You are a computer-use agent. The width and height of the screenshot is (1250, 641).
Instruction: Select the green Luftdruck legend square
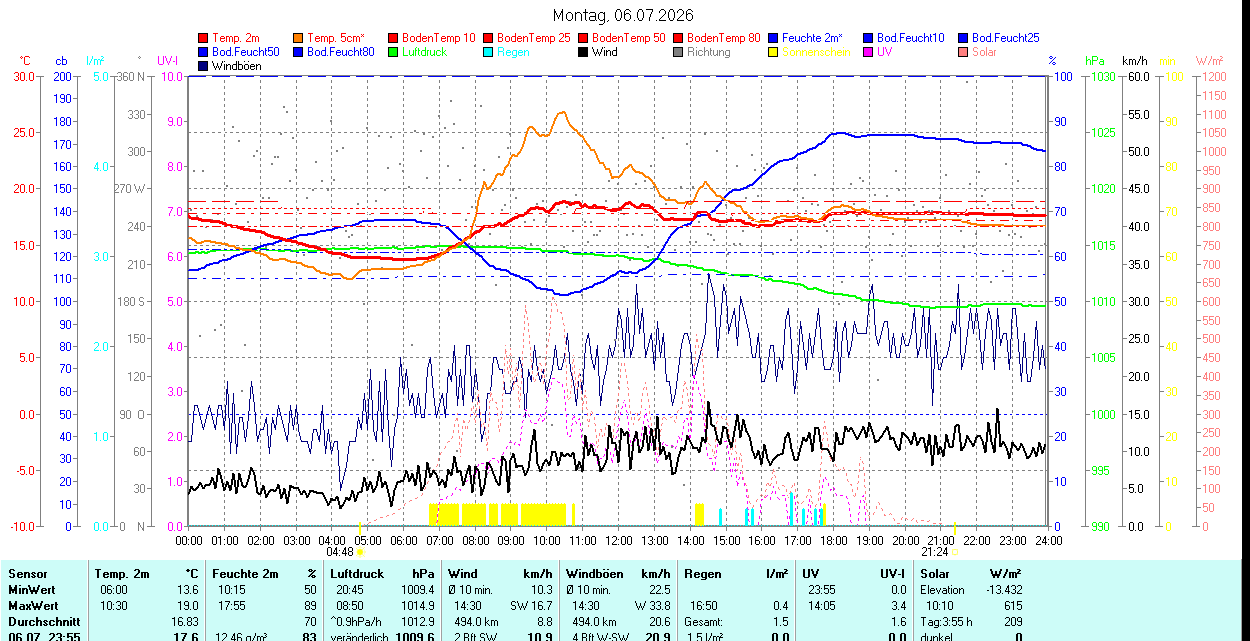pos(393,52)
